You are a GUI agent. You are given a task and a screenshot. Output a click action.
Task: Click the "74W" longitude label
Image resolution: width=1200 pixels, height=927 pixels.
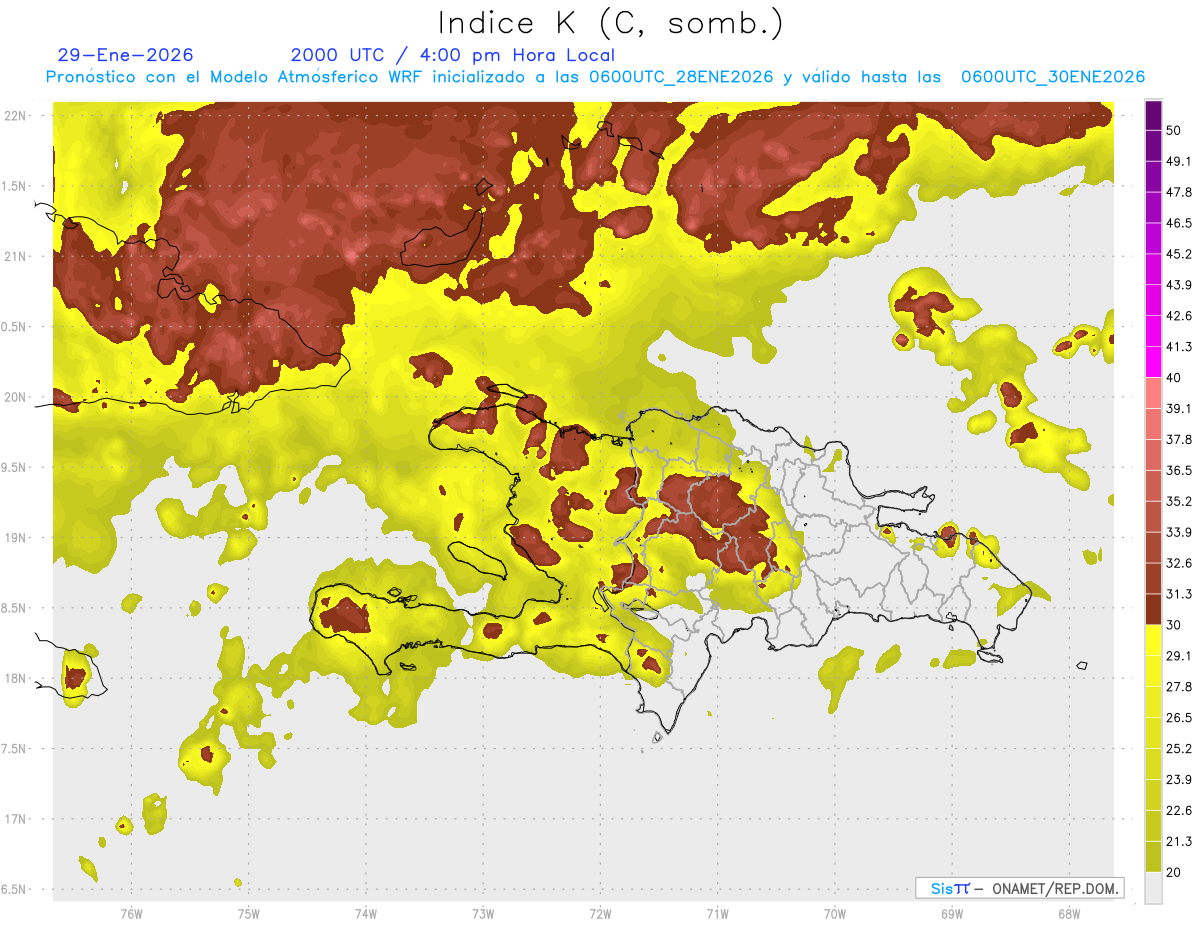tap(366, 913)
